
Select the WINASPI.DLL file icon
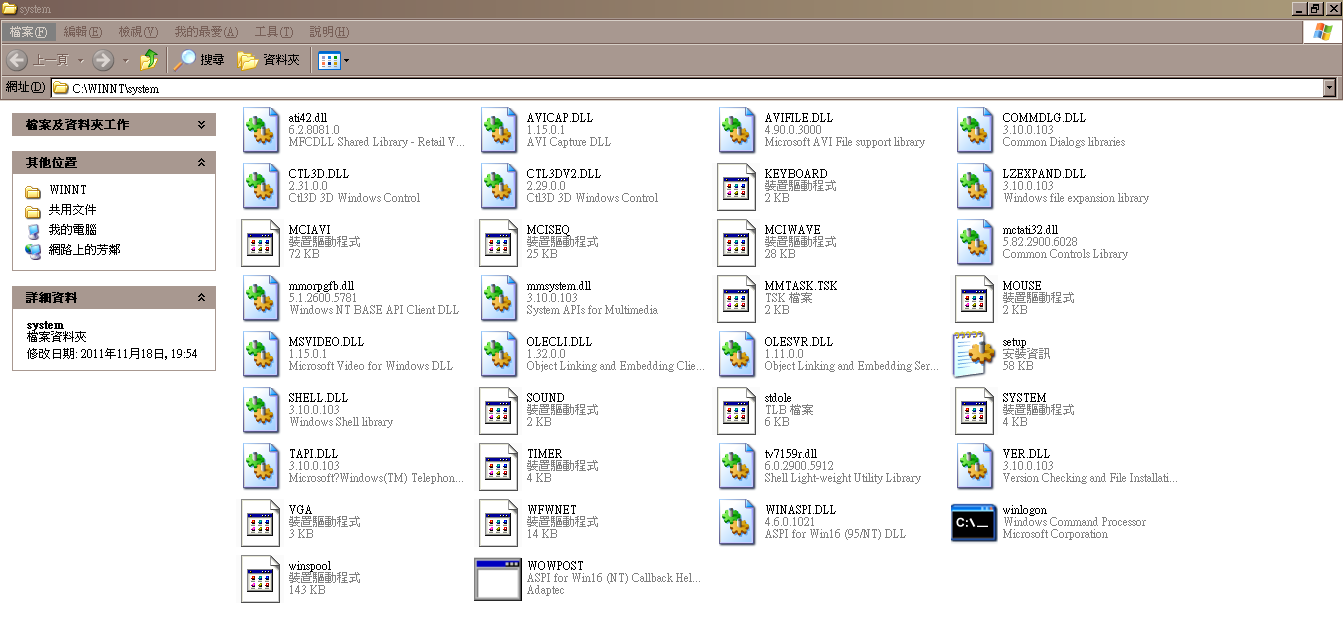[x=737, y=522]
